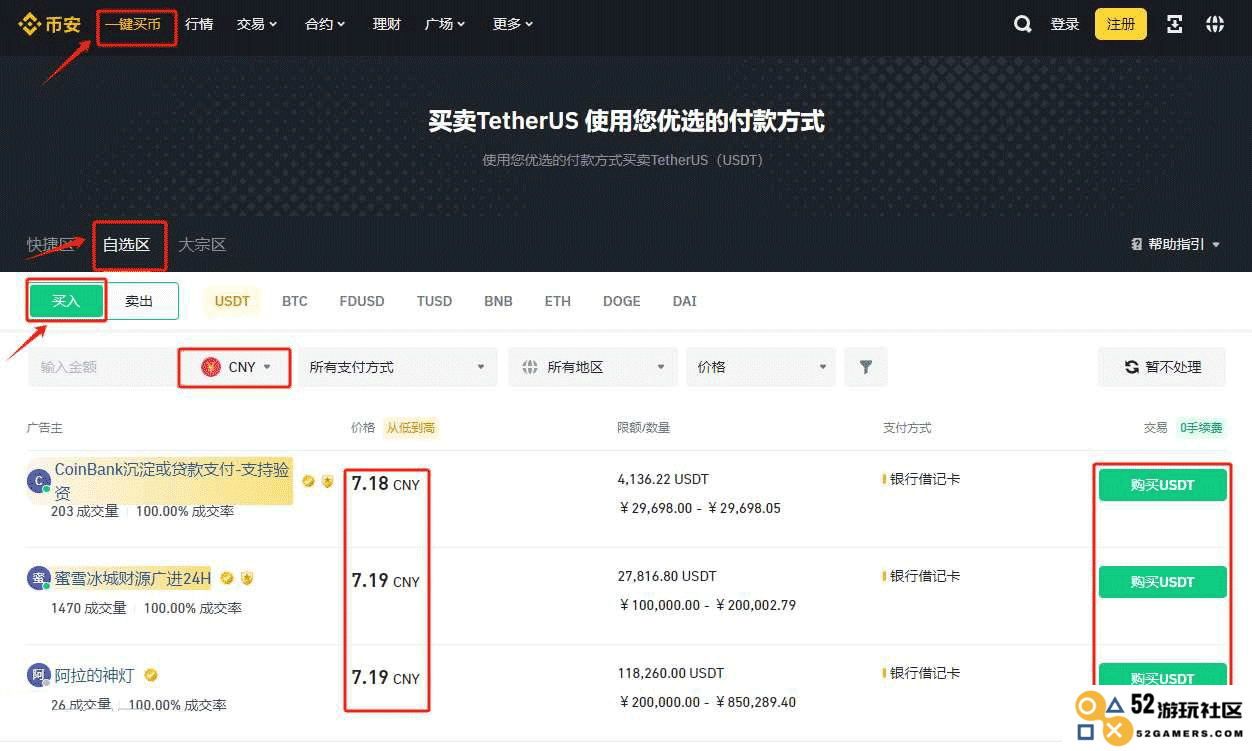
Task: Click 购买USDT for 蜜雪冰城财源广进24H offer
Action: pyautogui.click(x=1162, y=582)
